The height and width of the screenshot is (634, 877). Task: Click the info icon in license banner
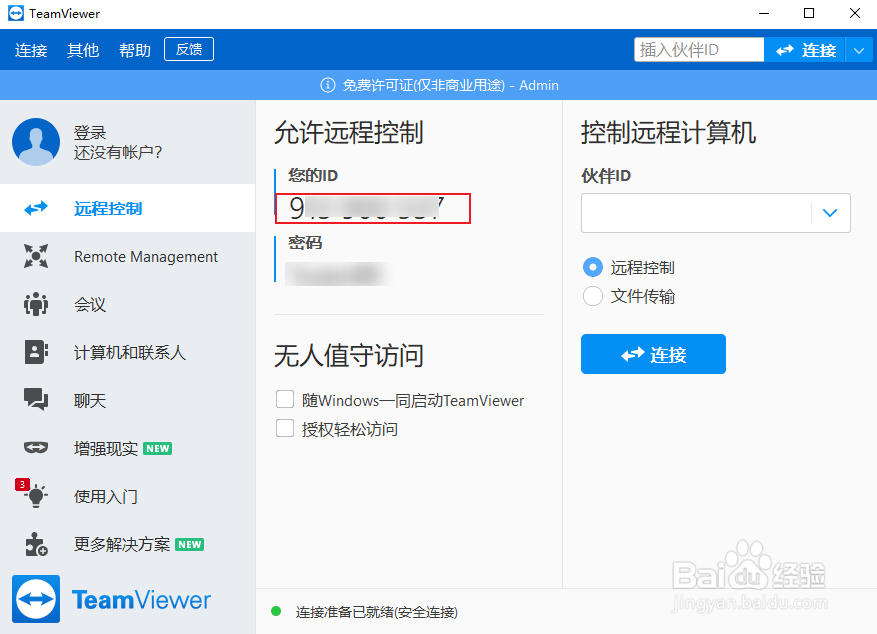328,85
